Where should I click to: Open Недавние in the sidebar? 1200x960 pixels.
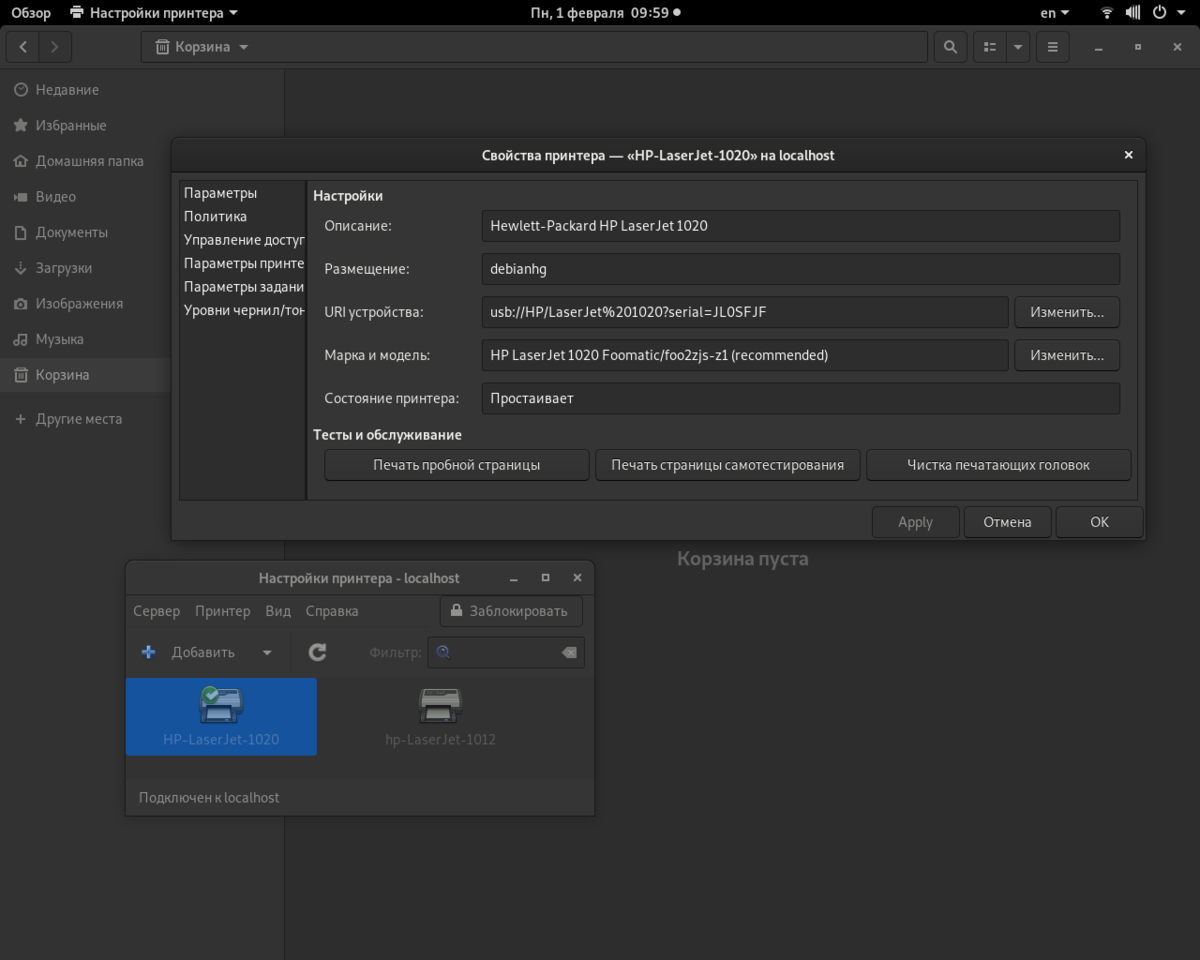click(142, 90)
